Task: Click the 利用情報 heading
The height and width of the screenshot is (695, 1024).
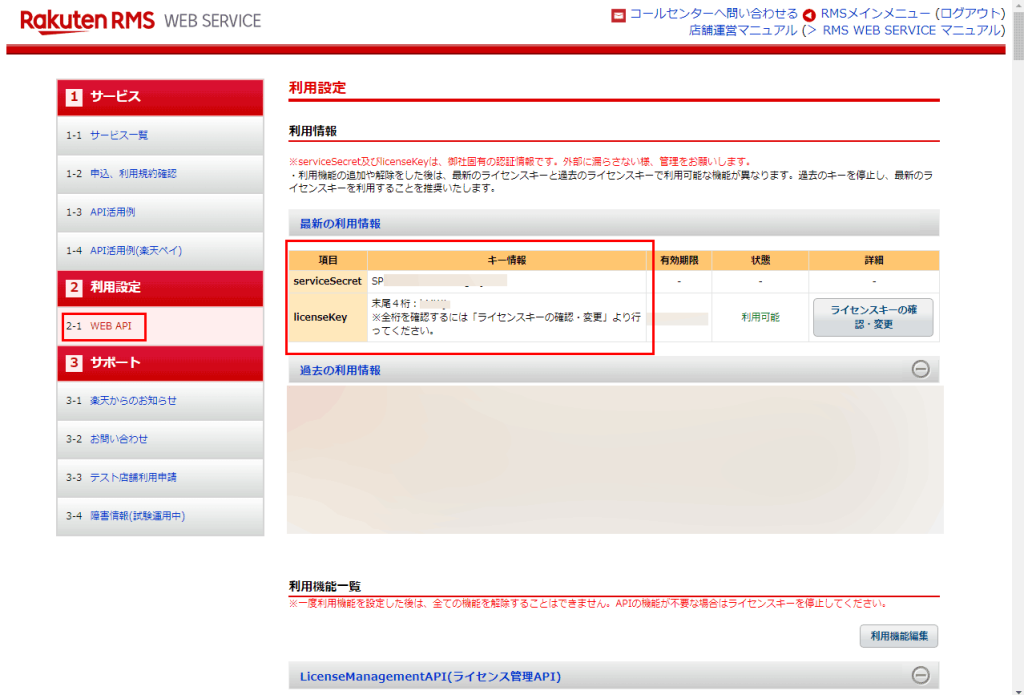Action: [313, 131]
